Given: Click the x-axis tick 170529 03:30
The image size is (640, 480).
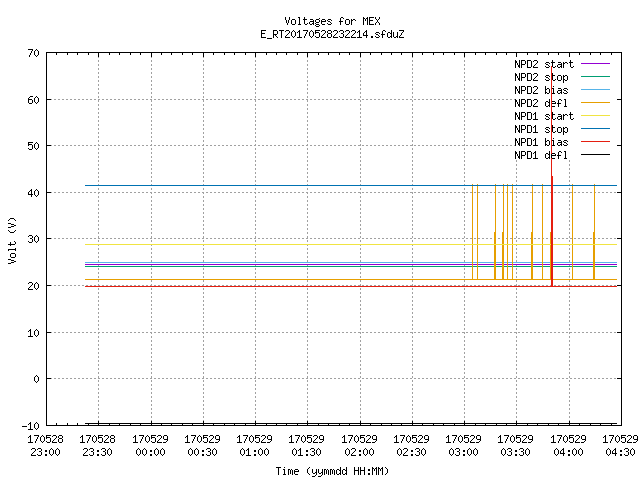Looking at the screenshot, I should coord(516,446).
